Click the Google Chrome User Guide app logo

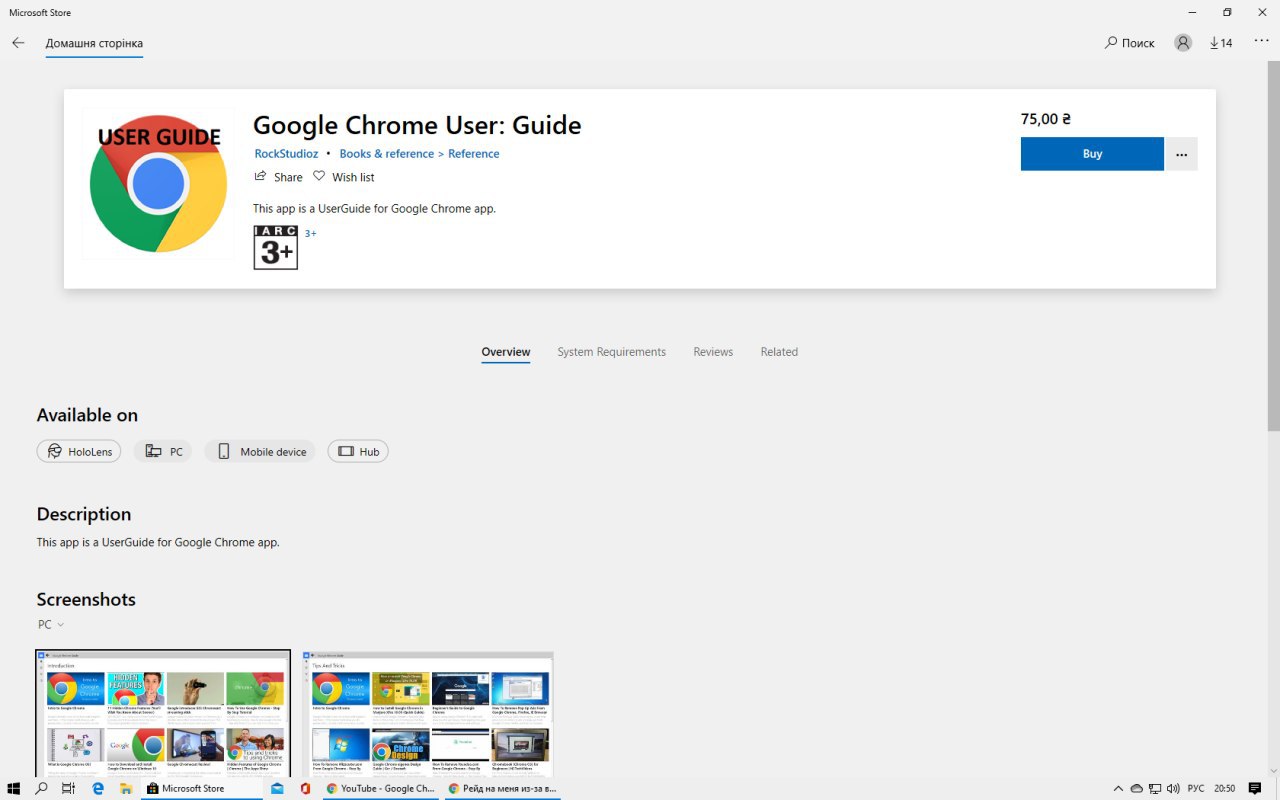click(158, 183)
